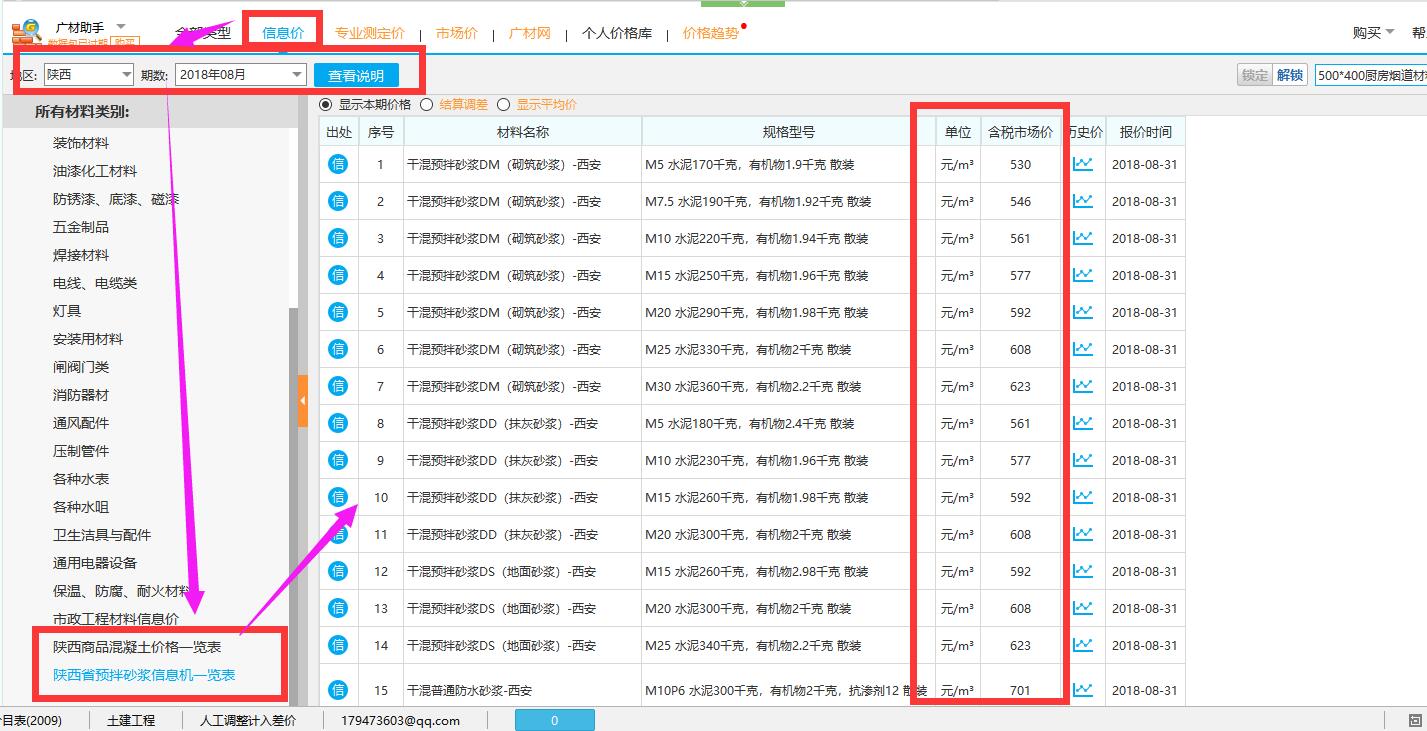The width and height of the screenshot is (1427, 731).
Task: Select 显示本期价格 radio button
Action: pos(325,104)
